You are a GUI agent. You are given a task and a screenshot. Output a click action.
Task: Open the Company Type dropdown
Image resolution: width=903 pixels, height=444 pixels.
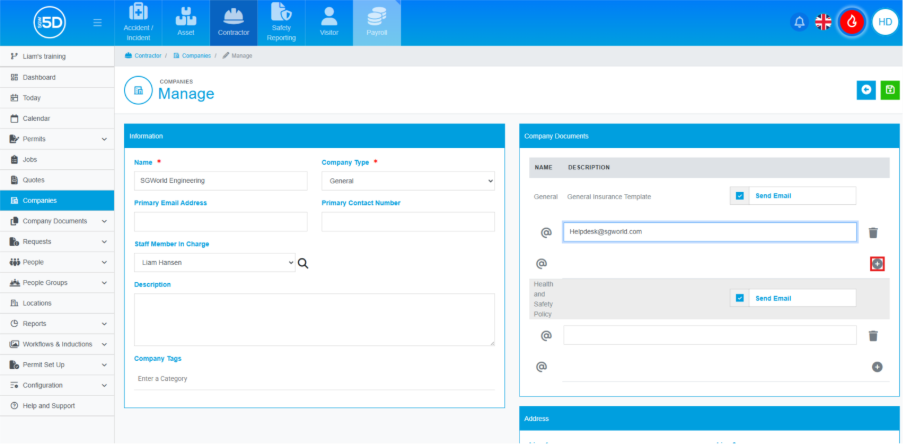click(x=408, y=181)
